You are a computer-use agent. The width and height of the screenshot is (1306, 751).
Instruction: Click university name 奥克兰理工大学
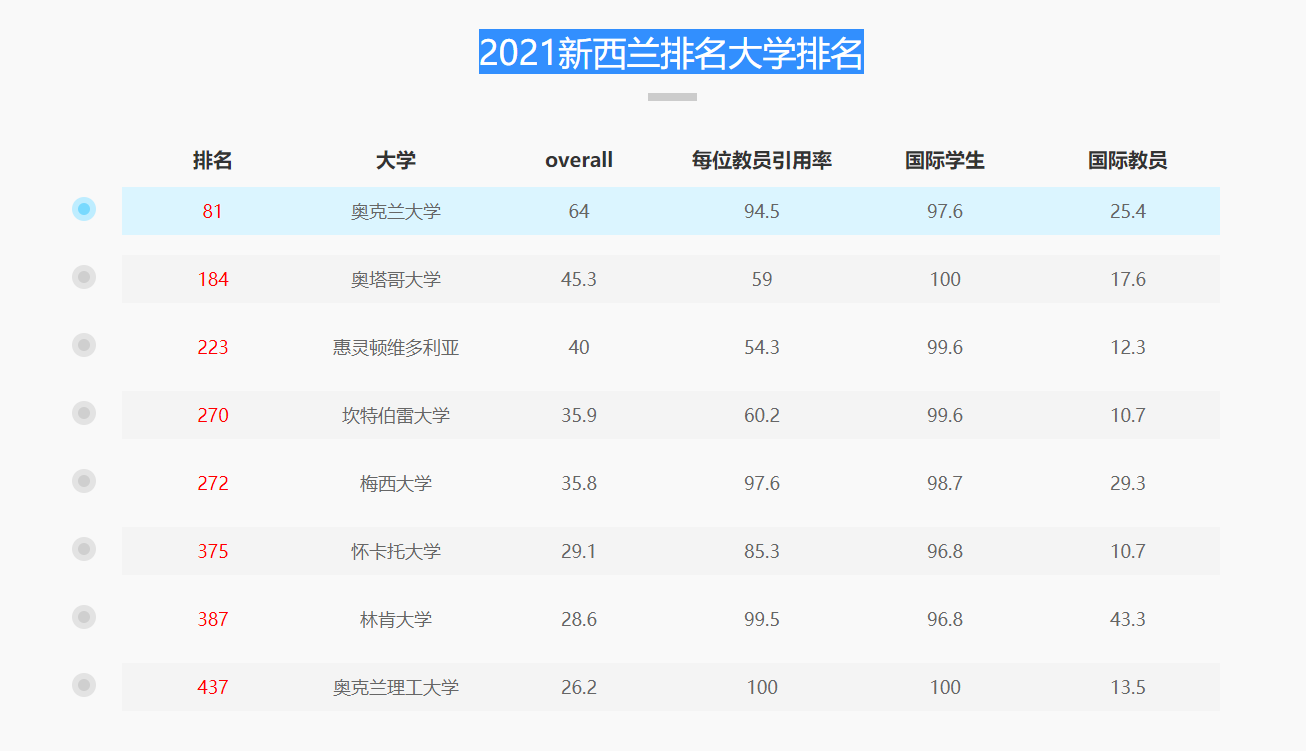(396, 687)
